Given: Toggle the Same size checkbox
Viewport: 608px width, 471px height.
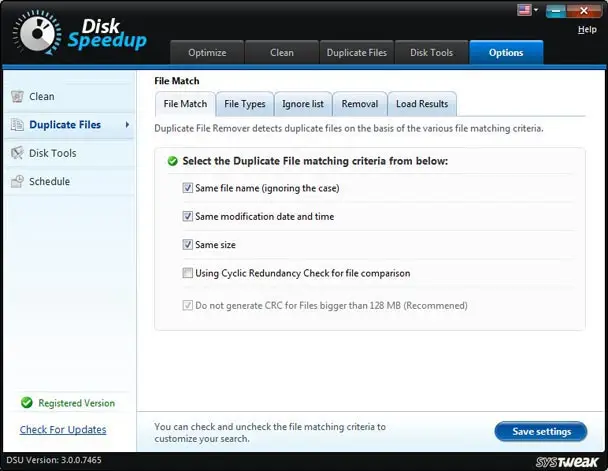Looking at the screenshot, I should [188, 245].
